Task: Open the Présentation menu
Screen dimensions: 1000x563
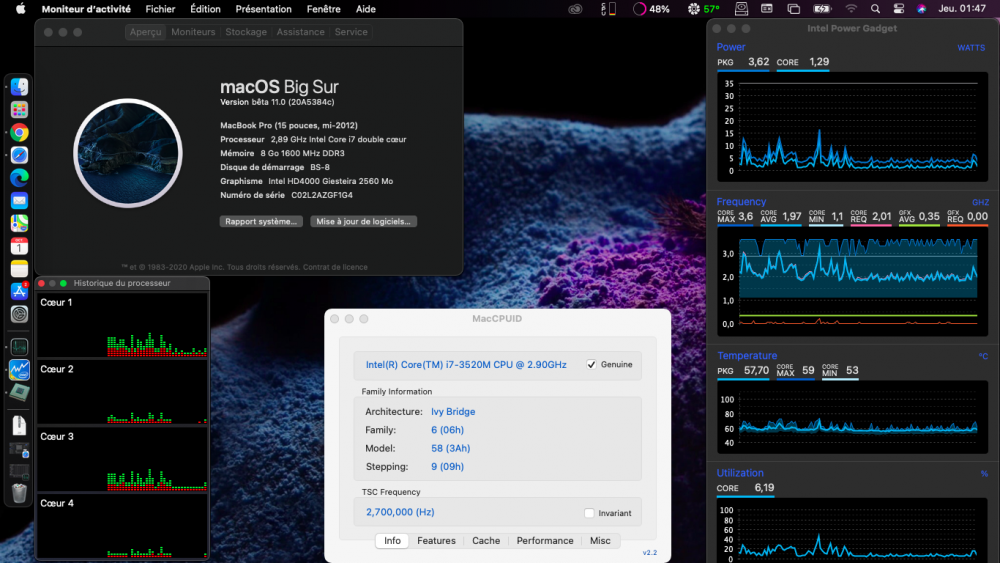Action: pos(263,9)
